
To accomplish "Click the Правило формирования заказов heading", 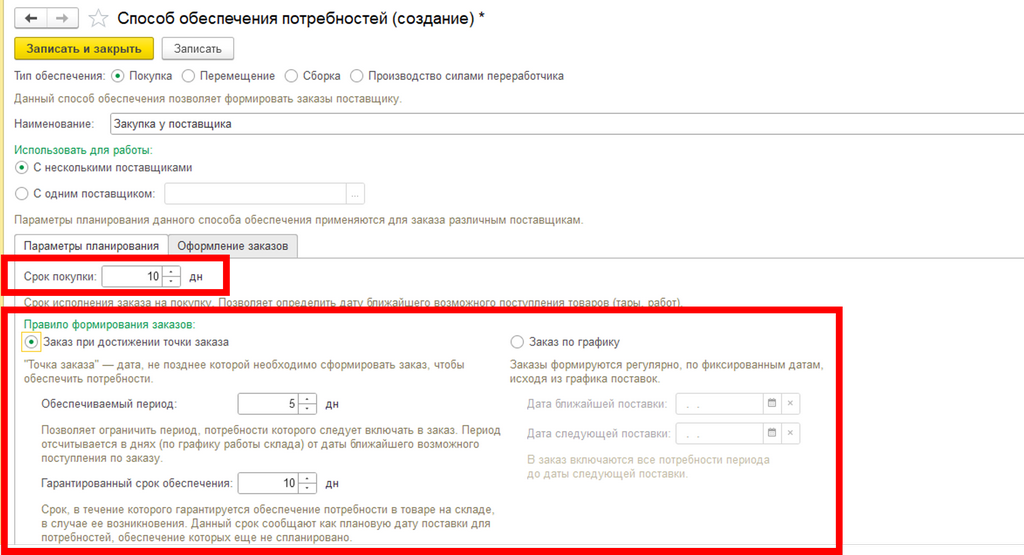I will tap(110, 325).
